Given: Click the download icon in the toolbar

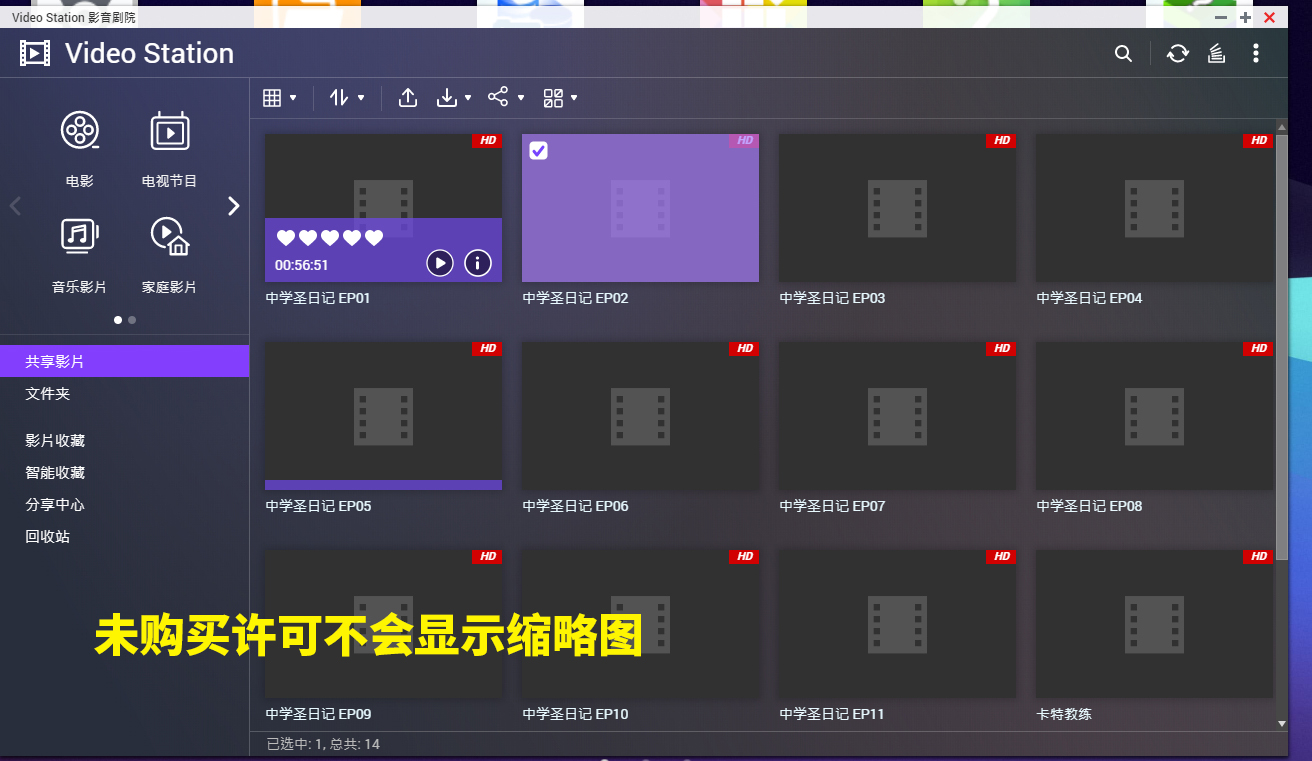Looking at the screenshot, I should (x=447, y=97).
